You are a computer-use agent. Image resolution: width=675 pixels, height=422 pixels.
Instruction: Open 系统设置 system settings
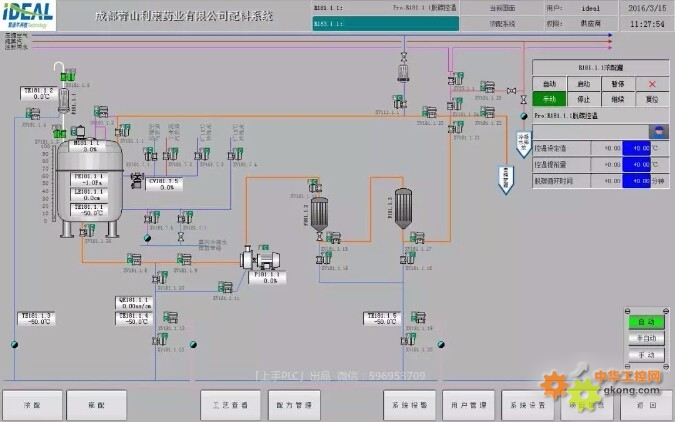527,405
